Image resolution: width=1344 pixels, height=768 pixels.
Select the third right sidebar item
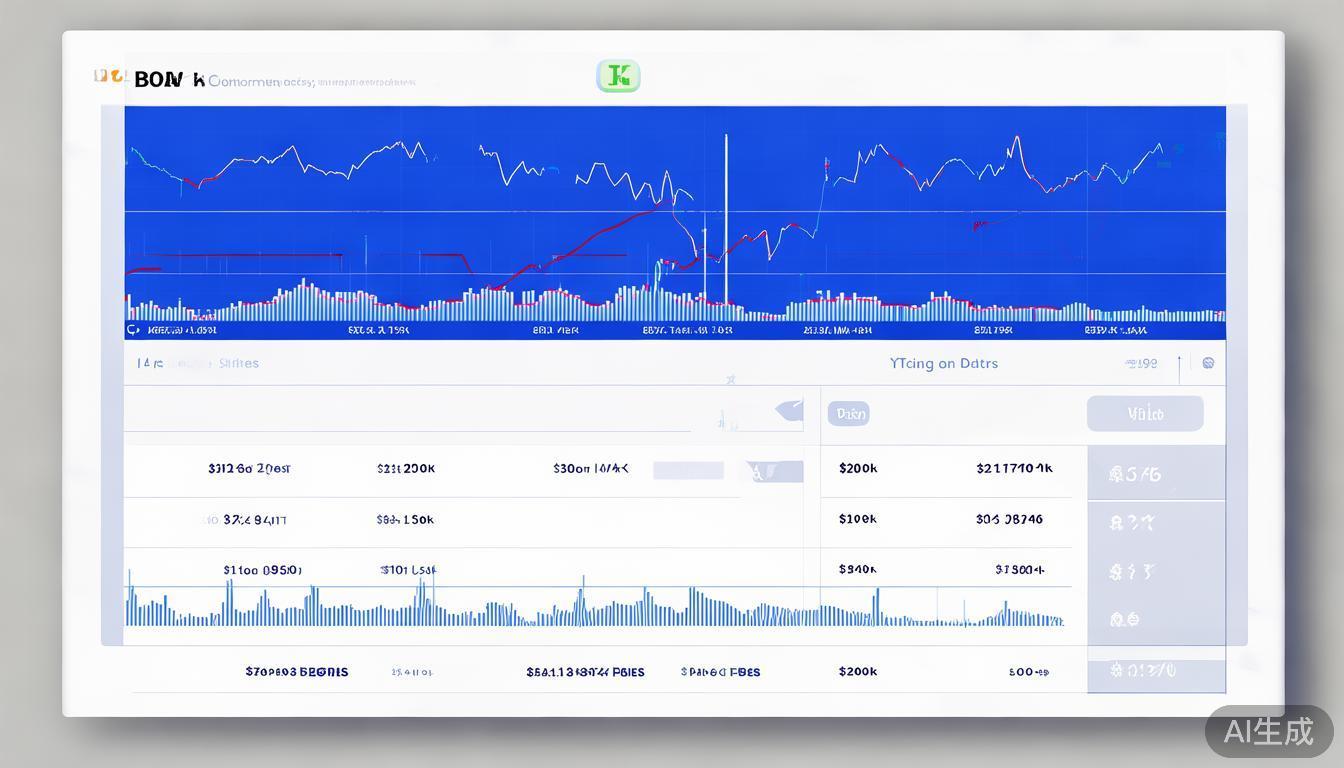pos(1132,572)
